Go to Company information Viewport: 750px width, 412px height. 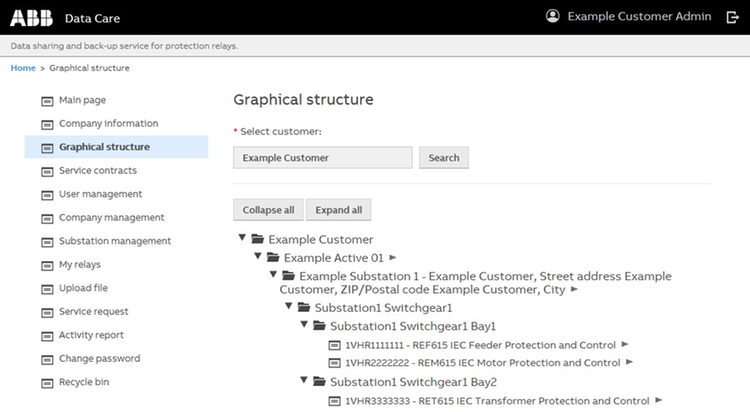click(109, 123)
